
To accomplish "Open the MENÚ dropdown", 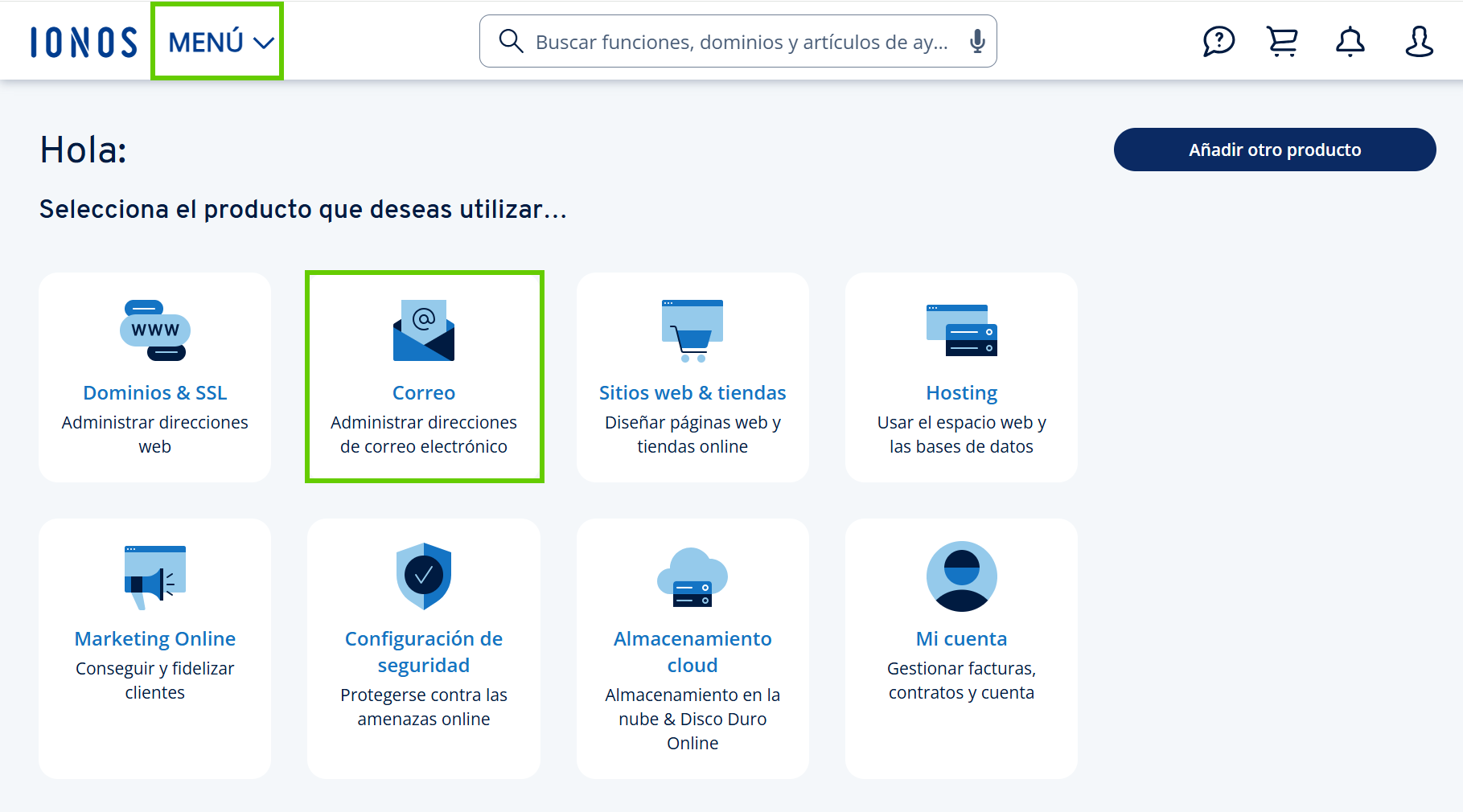I will 220,42.
